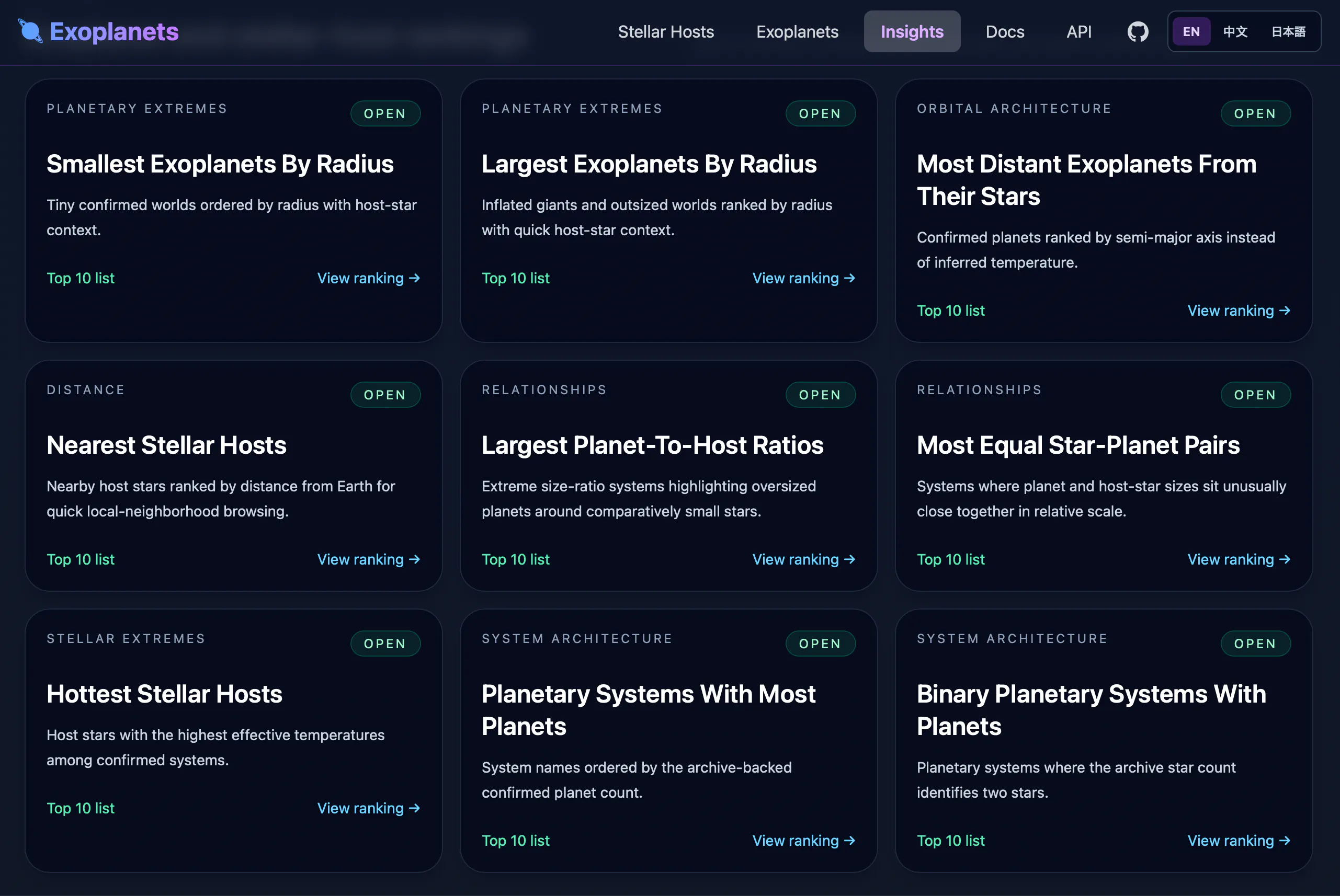Open the Most Equal Star-Planet Pairs title
The width and height of the screenshot is (1340, 896).
(x=1078, y=445)
